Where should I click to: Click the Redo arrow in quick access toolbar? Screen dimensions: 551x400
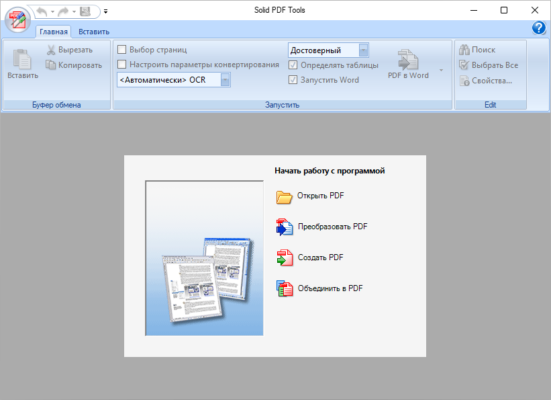pos(63,12)
